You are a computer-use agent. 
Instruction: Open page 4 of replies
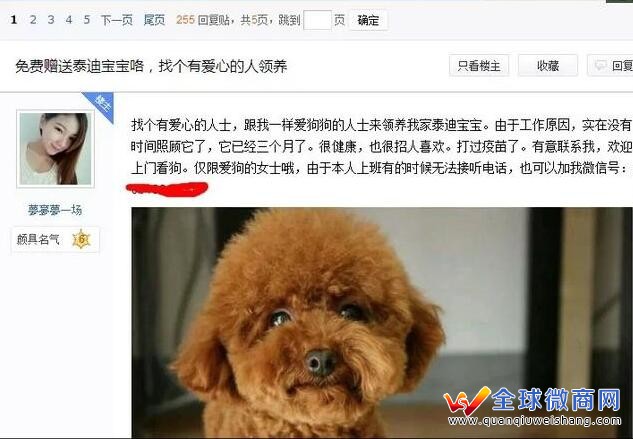tap(69, 20)
